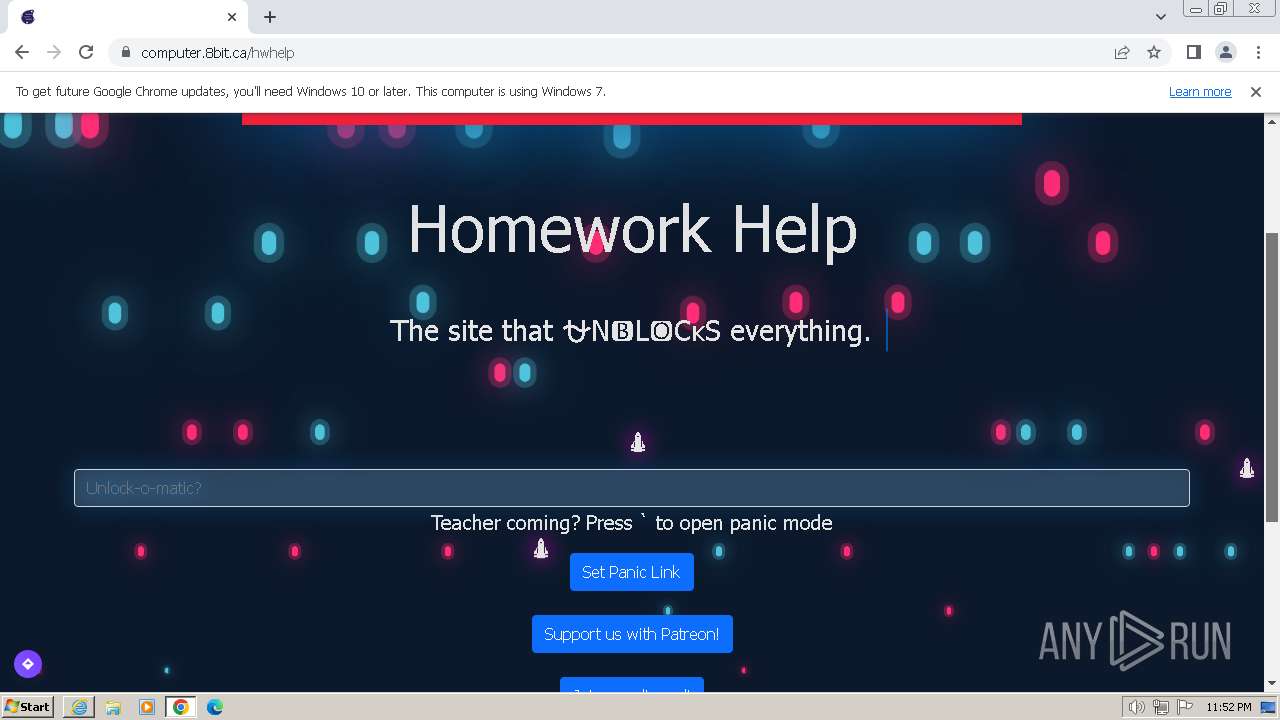Open Action Center flag icon
The height and width of the screenshot is (720, 1280).
pyautogui.click(x=1184, y=707)
